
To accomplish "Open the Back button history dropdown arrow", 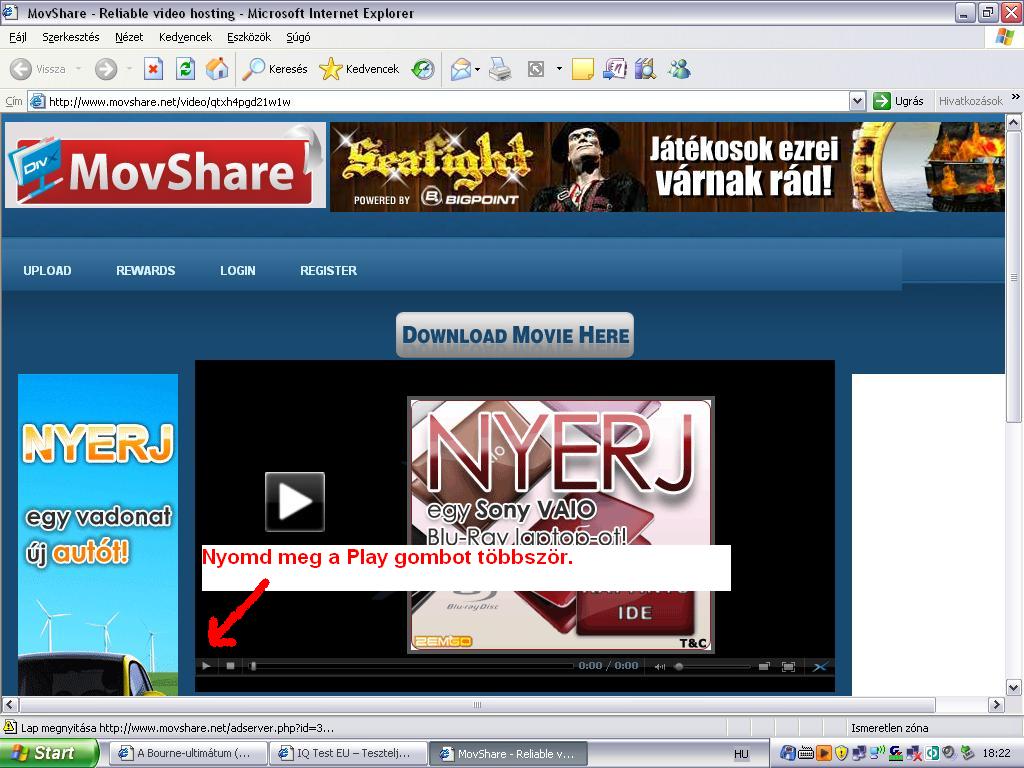I will click(78, 69).
